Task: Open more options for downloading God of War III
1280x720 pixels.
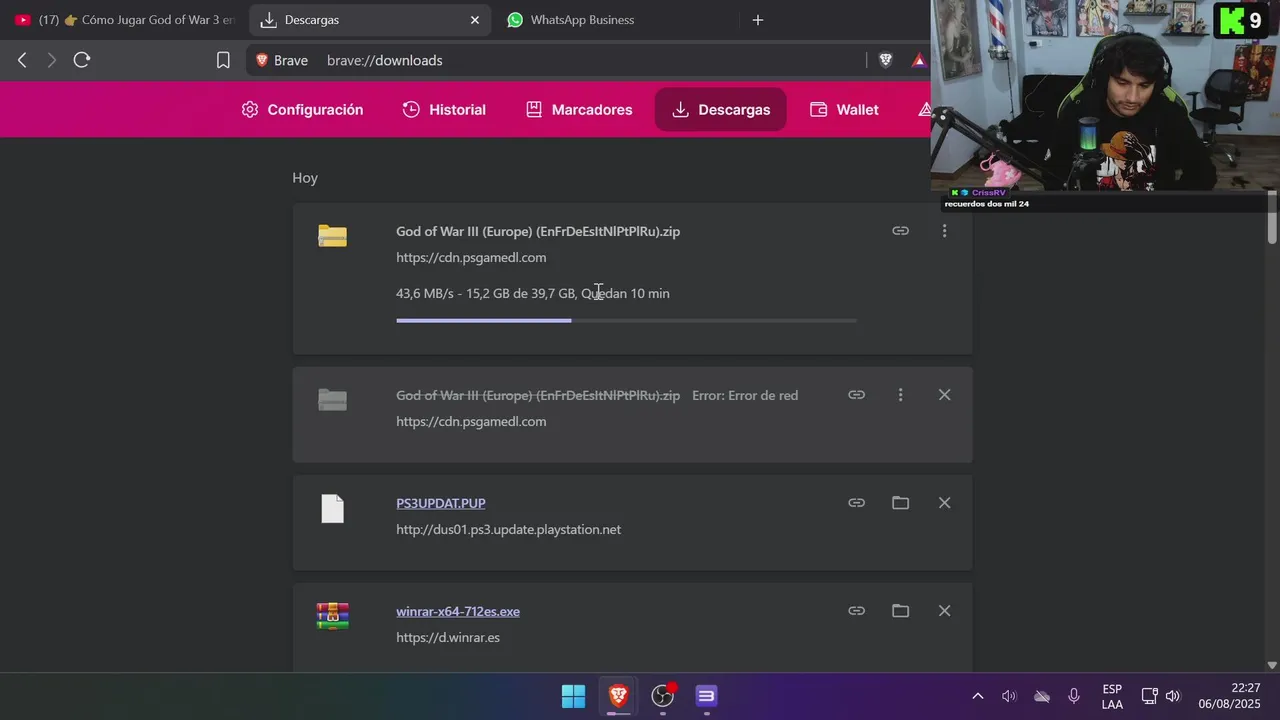Action: click(944, 231)
